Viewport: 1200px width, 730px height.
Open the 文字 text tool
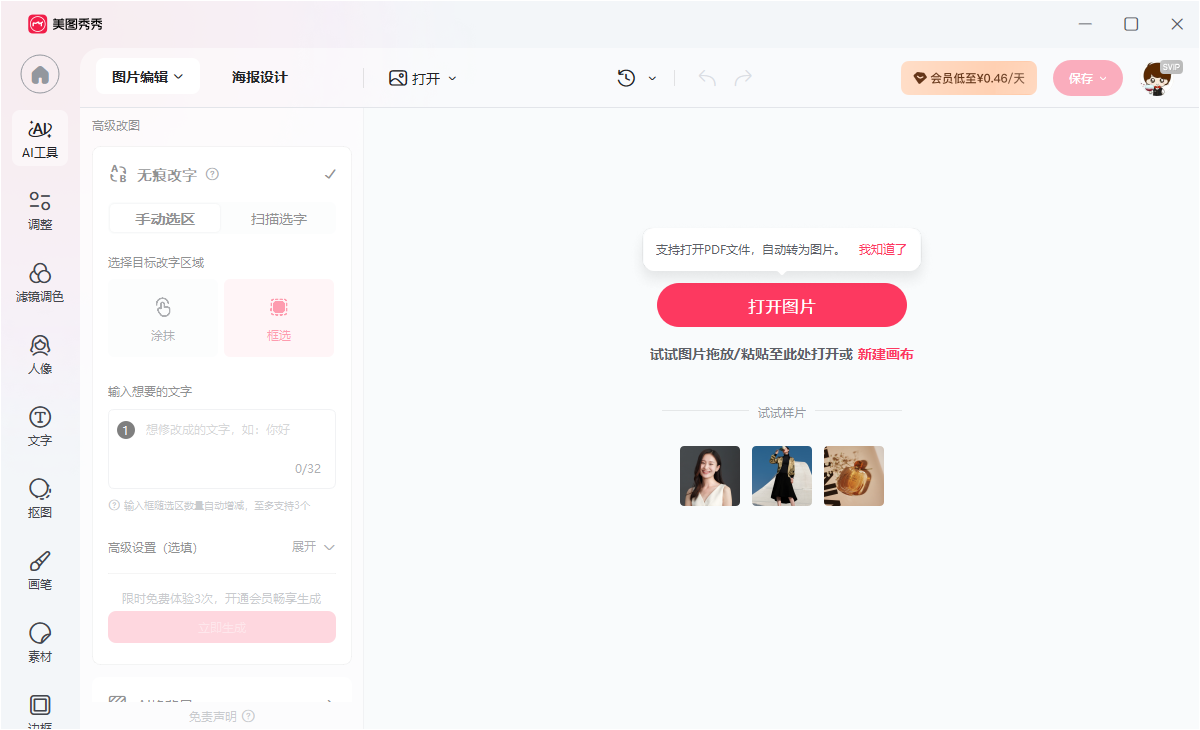point(40,425)
